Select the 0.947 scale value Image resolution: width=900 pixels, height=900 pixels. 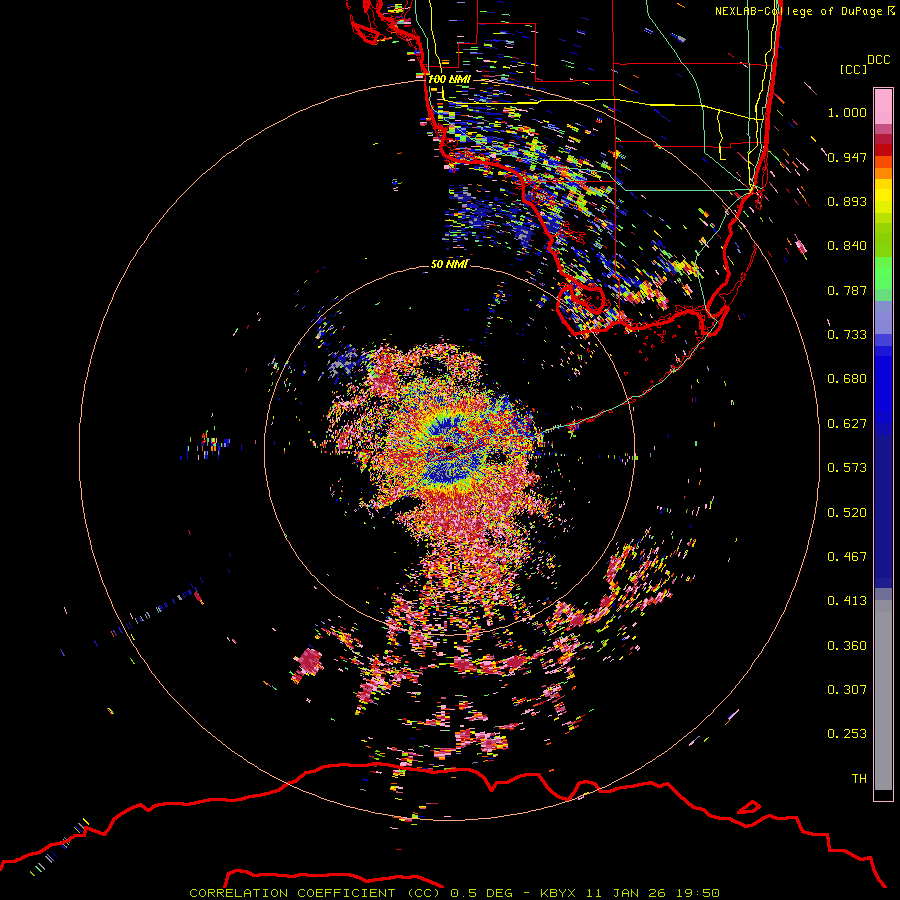(847, 157)
